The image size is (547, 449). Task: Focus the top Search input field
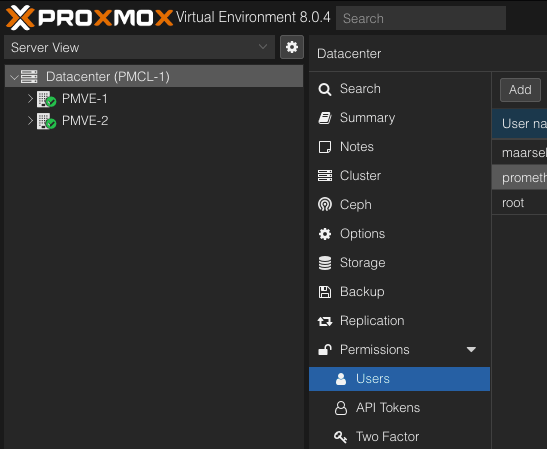click(421, 18)
